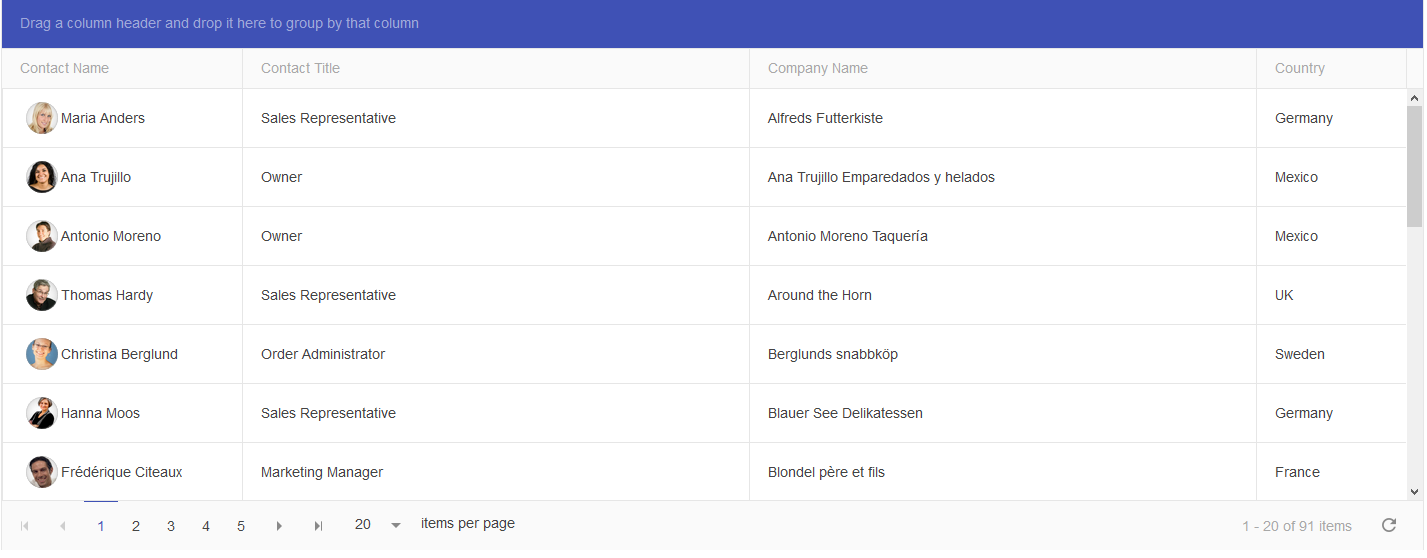
Task: Sort by the Company Name column header
Action: 817,68
